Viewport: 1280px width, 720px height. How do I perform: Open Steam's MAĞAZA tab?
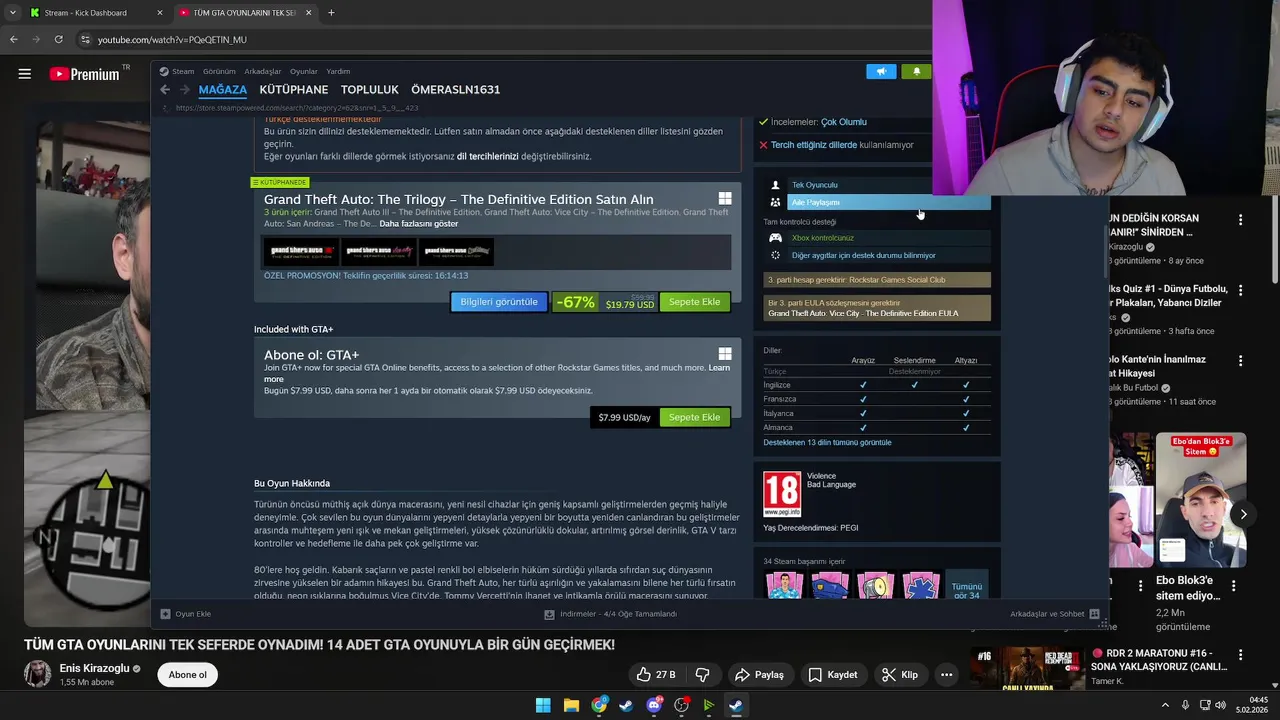coord(223,90)
